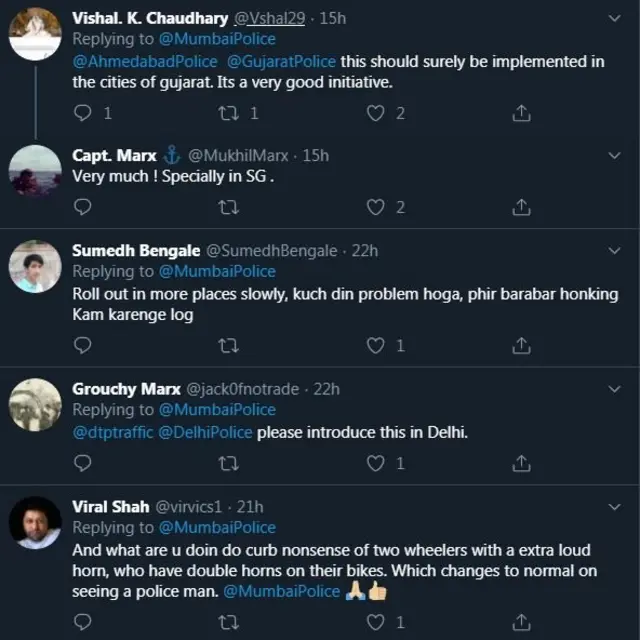
Task: Click Grouchy Marx's avatar image
Action: pyautogui.click(x=36, y=404)
